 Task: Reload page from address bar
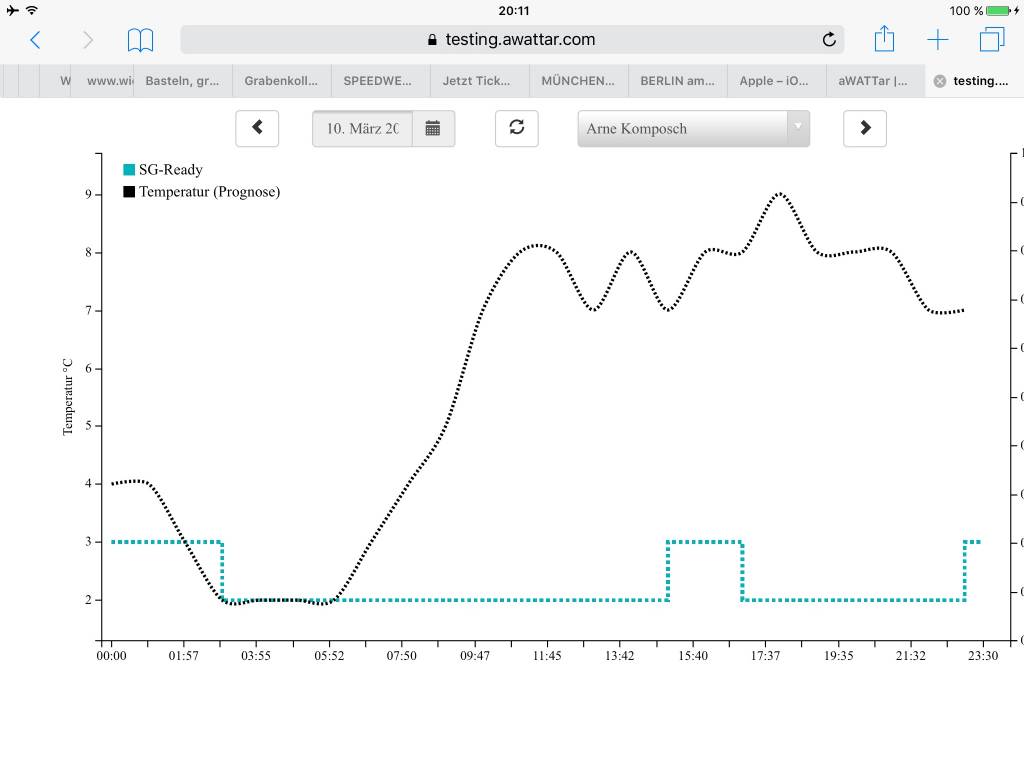[x=829, y=40]
